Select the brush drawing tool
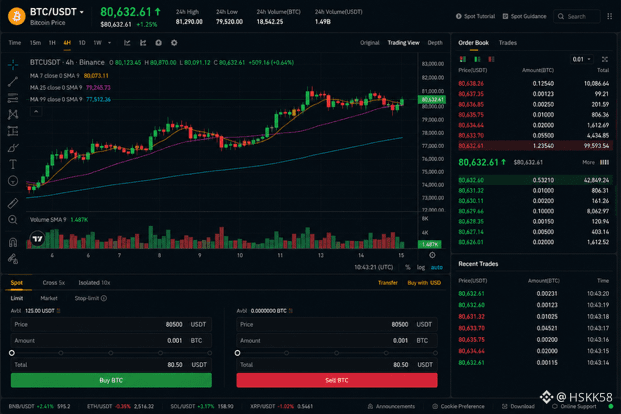This screenshot has height=414, width=621. pos(13,148)
